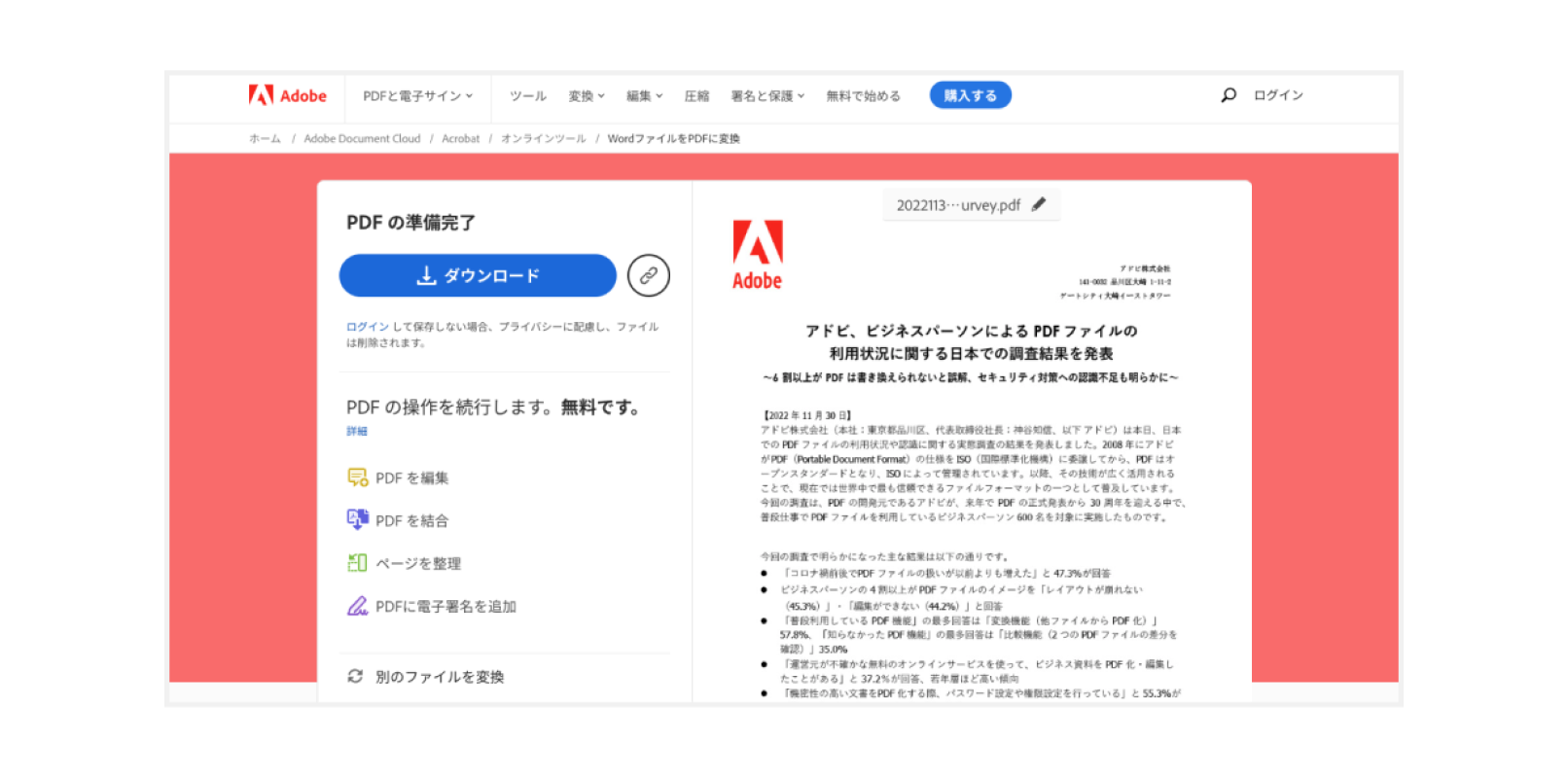
Task: Click the ダウンロード button
Action: pos(478,275)
